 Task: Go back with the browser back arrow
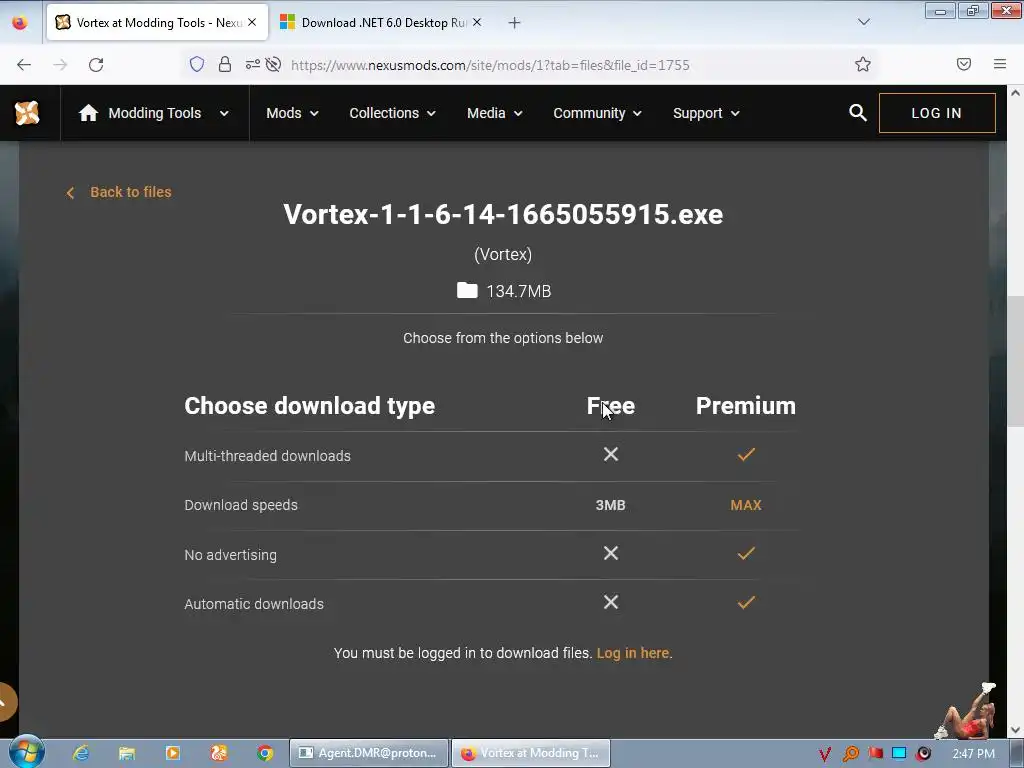click(24, 65)
